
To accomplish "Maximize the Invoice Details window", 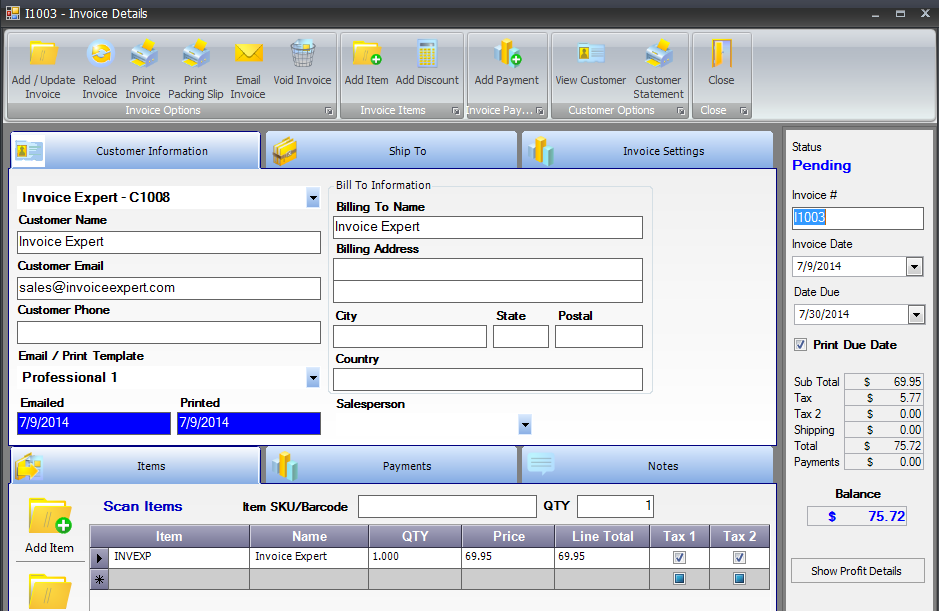I will [x=900, y=13].
